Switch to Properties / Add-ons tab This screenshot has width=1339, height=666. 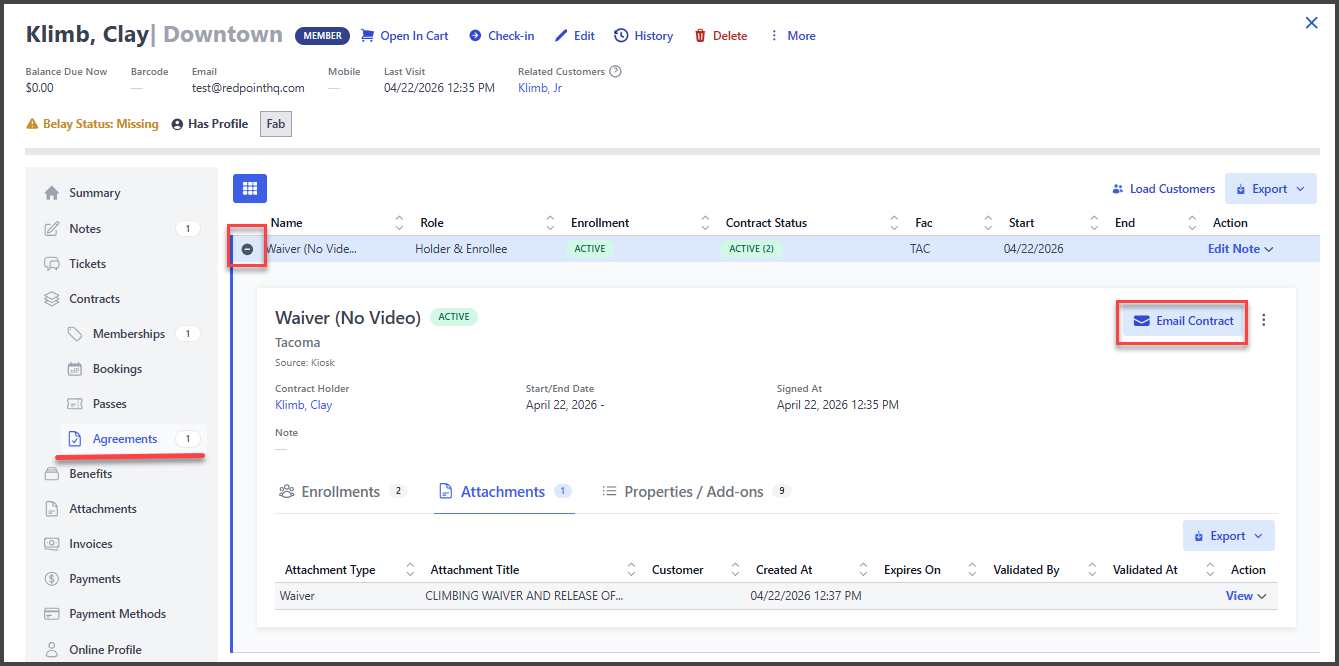[694, 492]
